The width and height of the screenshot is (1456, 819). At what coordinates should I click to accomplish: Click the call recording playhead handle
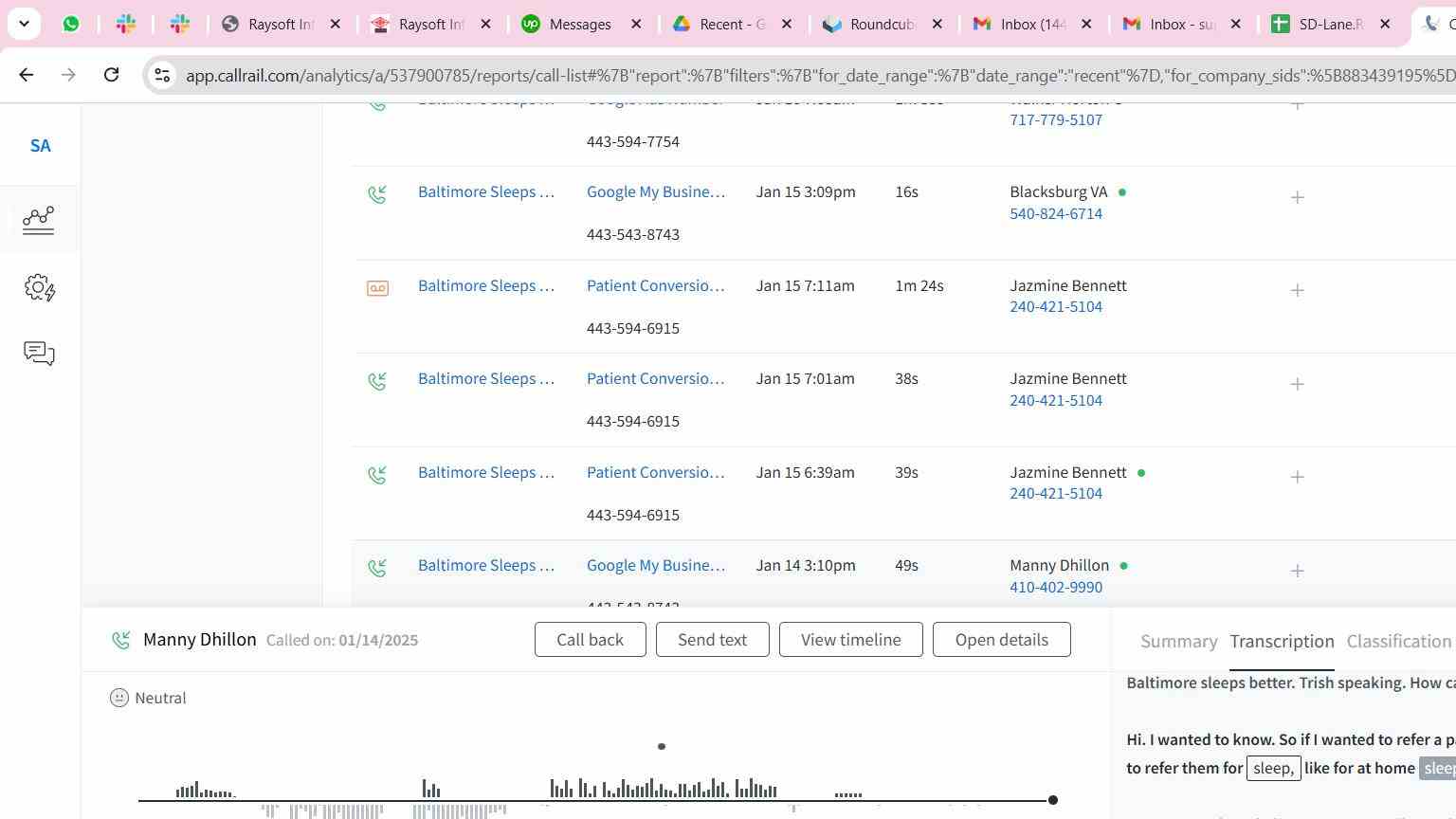tap(1052, 801)
